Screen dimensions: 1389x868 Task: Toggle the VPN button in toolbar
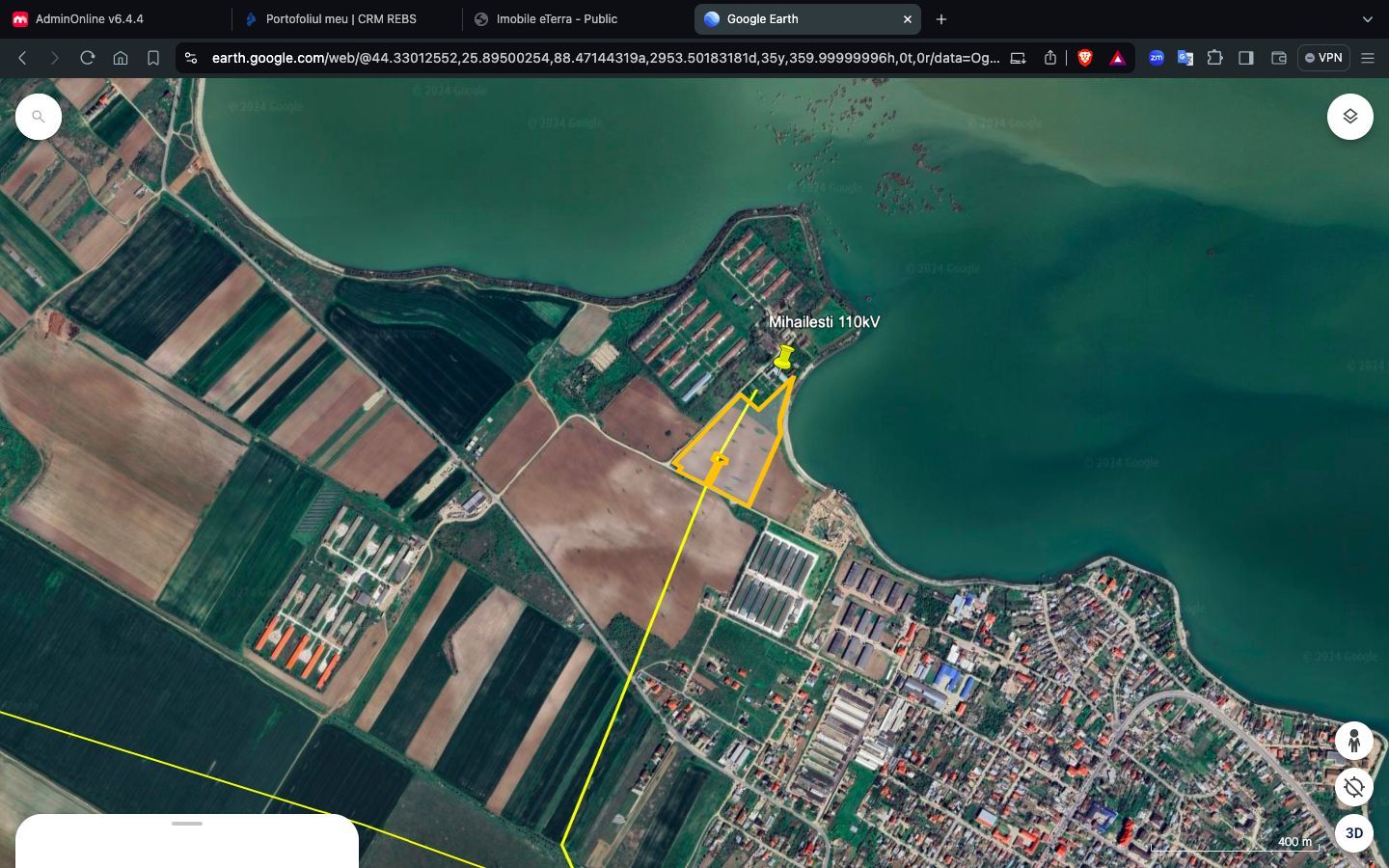tap(1322, 58)
